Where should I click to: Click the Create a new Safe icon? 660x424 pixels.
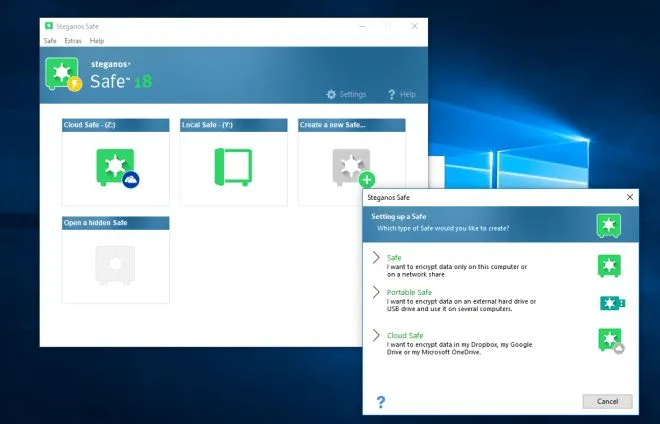351,167
